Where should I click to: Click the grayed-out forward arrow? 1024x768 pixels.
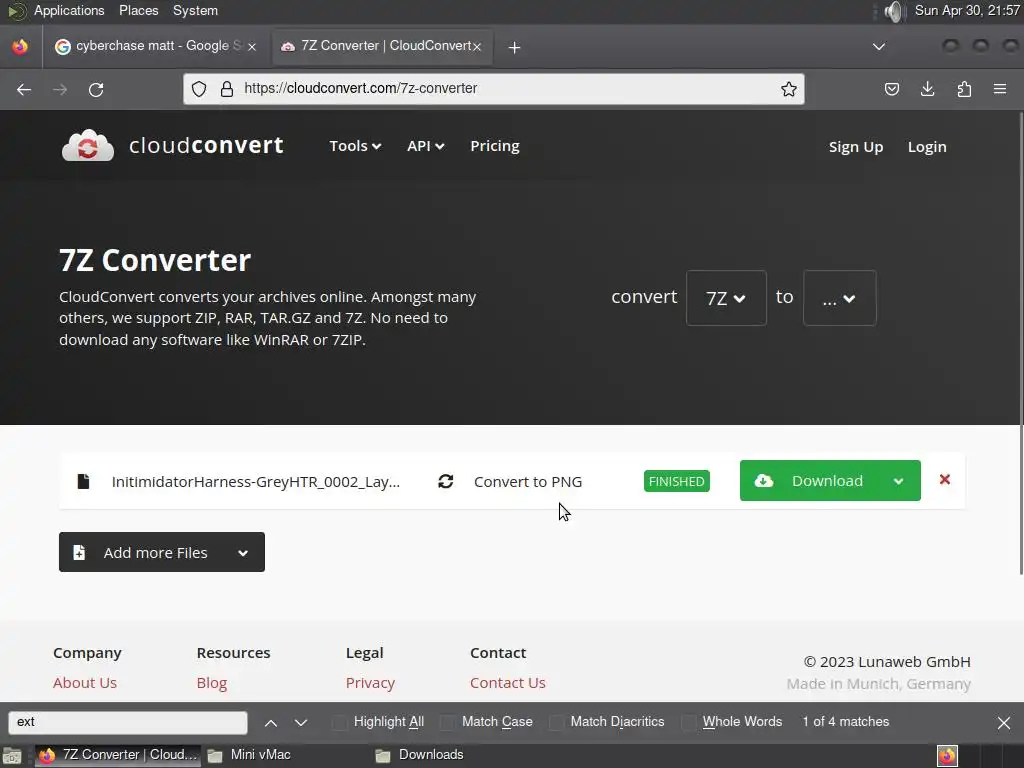pos(60,89)
